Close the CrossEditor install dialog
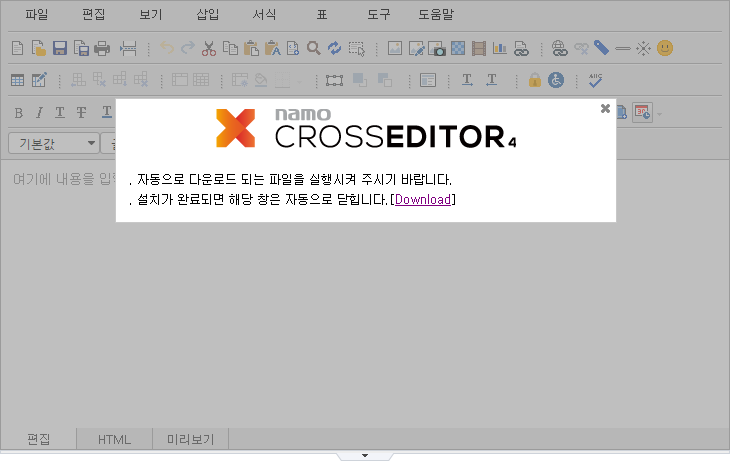Image resolution: width=730 pixels, height=461 pixels. click(x=605, y=108)
